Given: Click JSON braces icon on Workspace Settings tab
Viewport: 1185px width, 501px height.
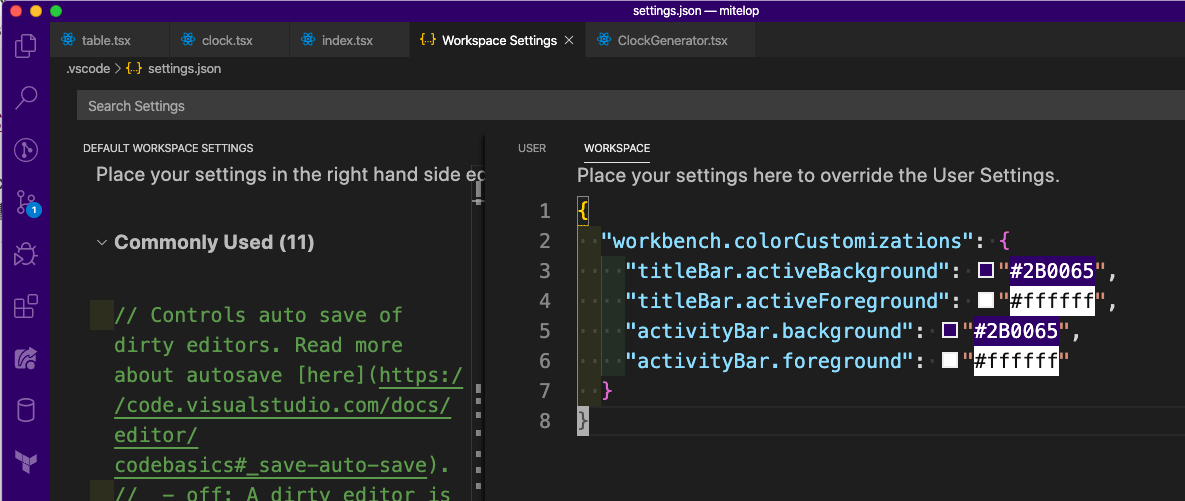Looking at the screenshot, I should coord(428,40).
